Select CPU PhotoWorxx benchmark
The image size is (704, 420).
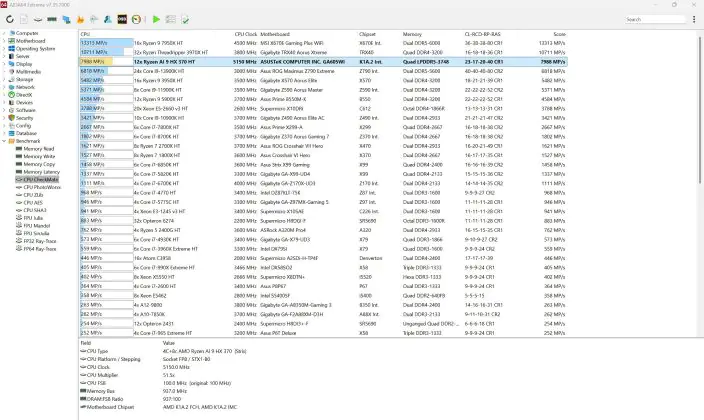[42, 187]
